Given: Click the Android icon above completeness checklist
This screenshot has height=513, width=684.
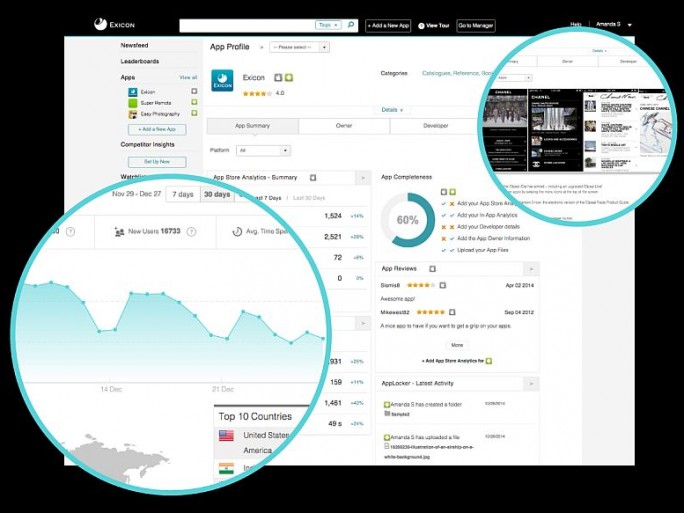Looking at the screenshot, I should tap(453, 192).
